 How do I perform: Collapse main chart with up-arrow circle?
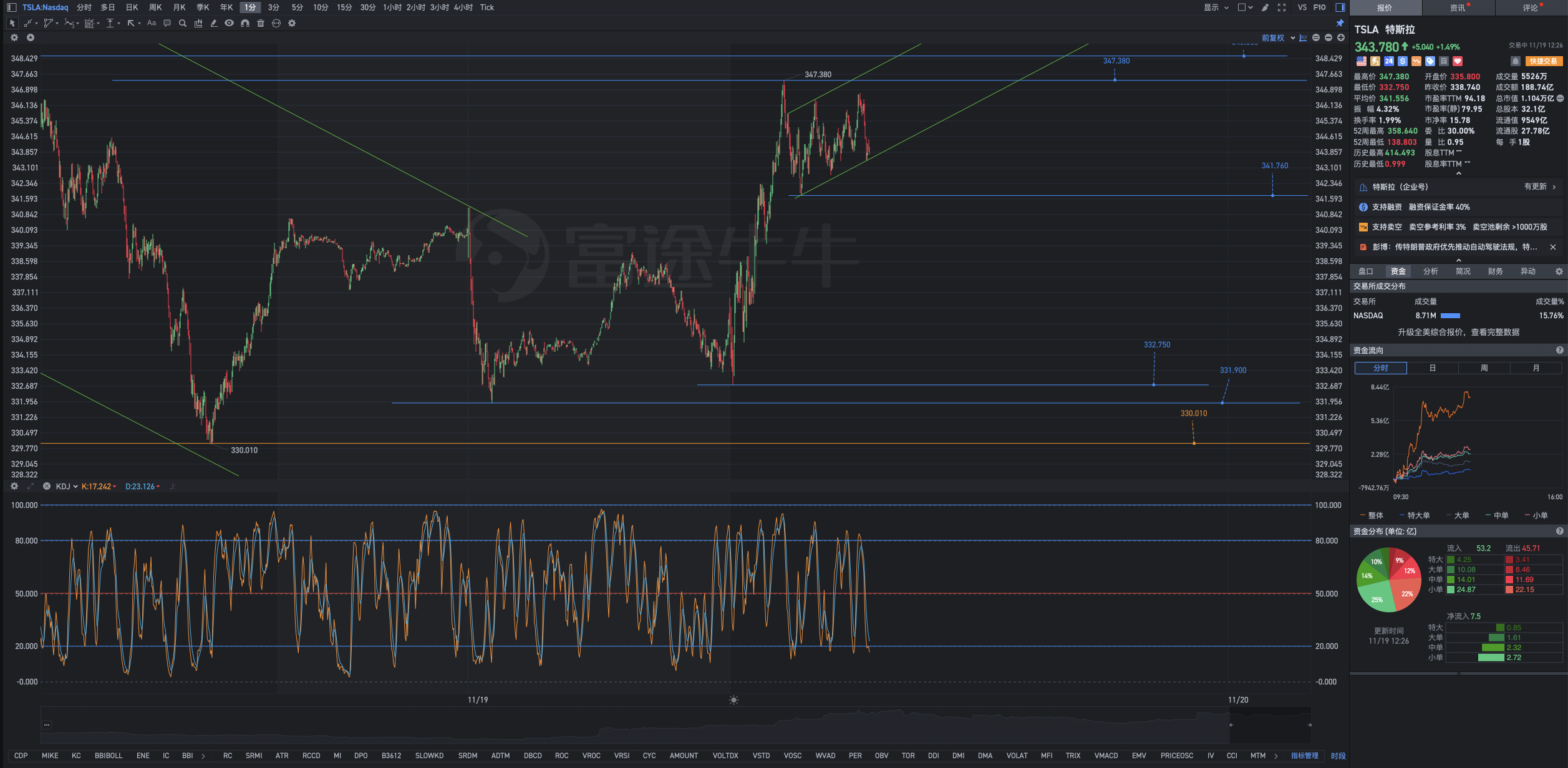30,37
